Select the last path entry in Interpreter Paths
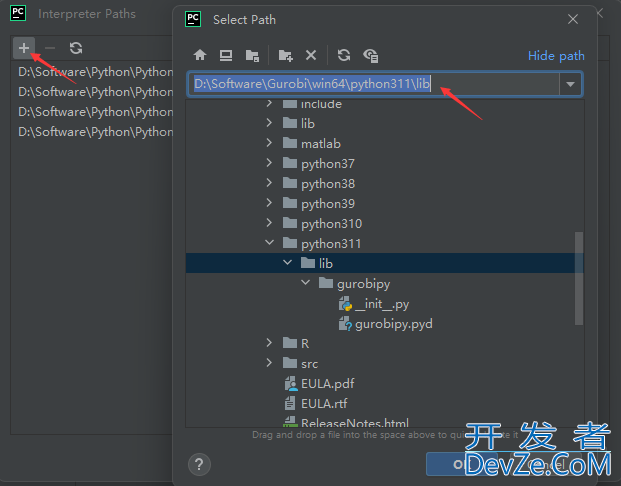This screenshot has height=486, width=621. pos(95,132)
